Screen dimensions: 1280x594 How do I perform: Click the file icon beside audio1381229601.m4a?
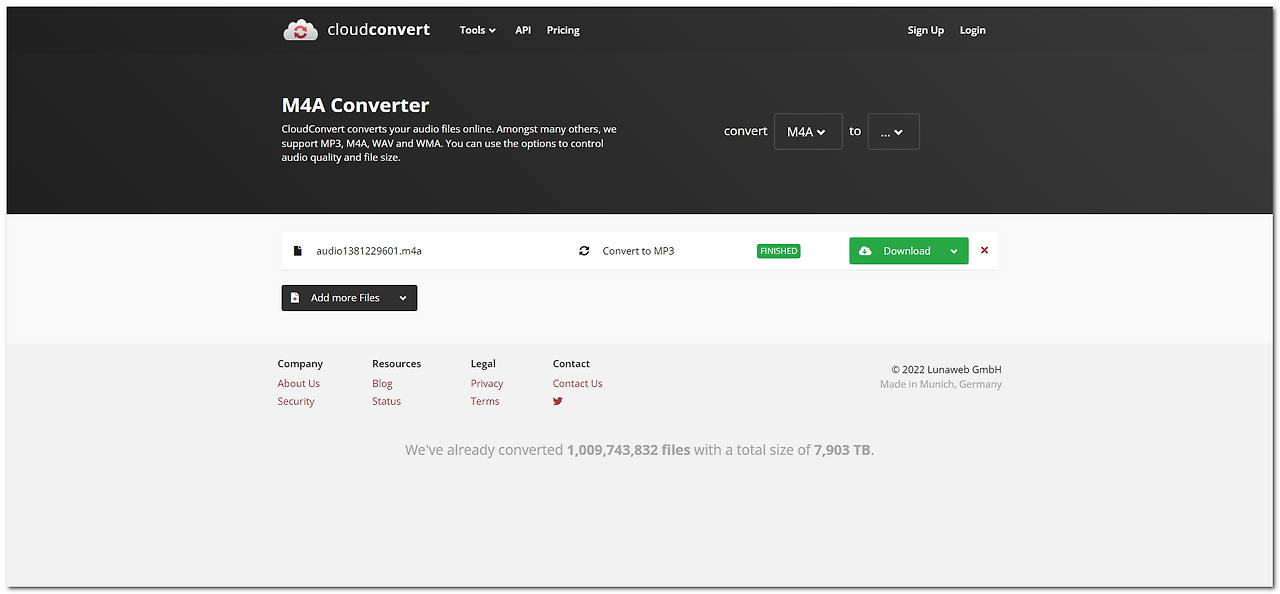297,250
